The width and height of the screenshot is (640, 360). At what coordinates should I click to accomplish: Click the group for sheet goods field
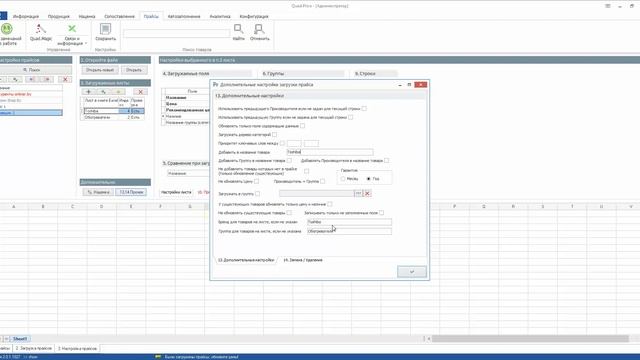click(x=349, y=231)
